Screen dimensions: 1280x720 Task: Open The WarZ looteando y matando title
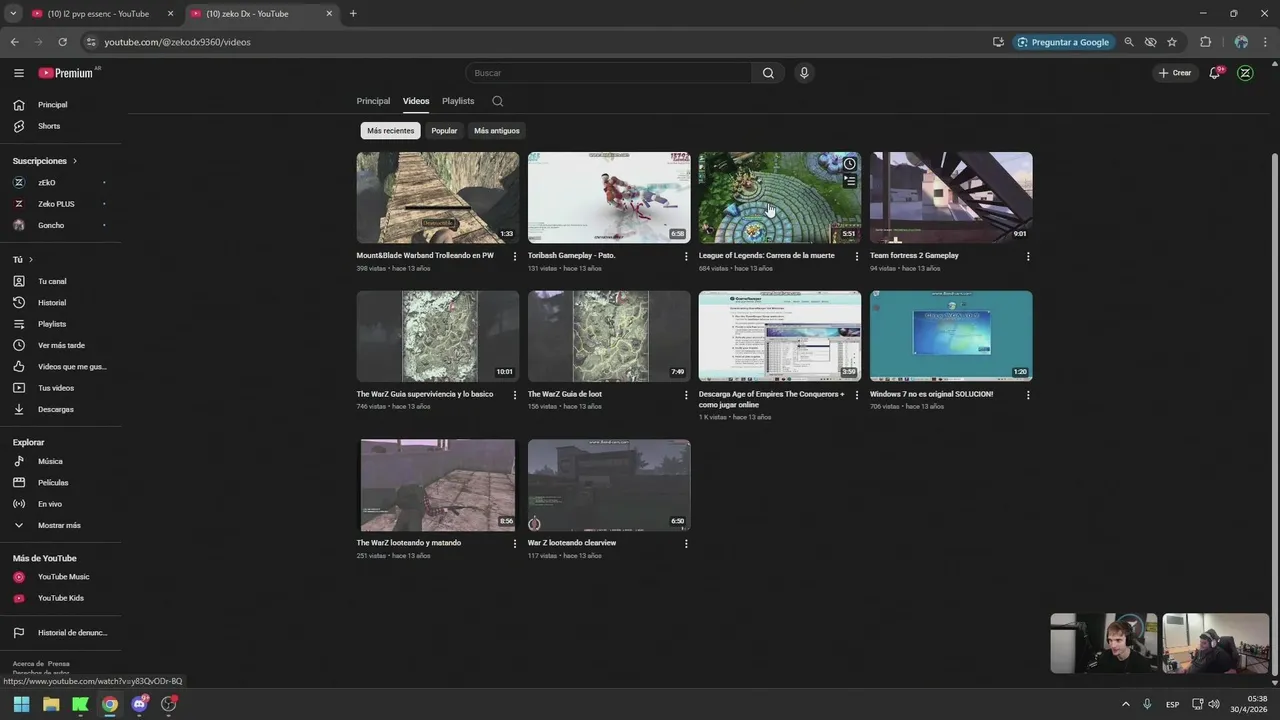409,543
